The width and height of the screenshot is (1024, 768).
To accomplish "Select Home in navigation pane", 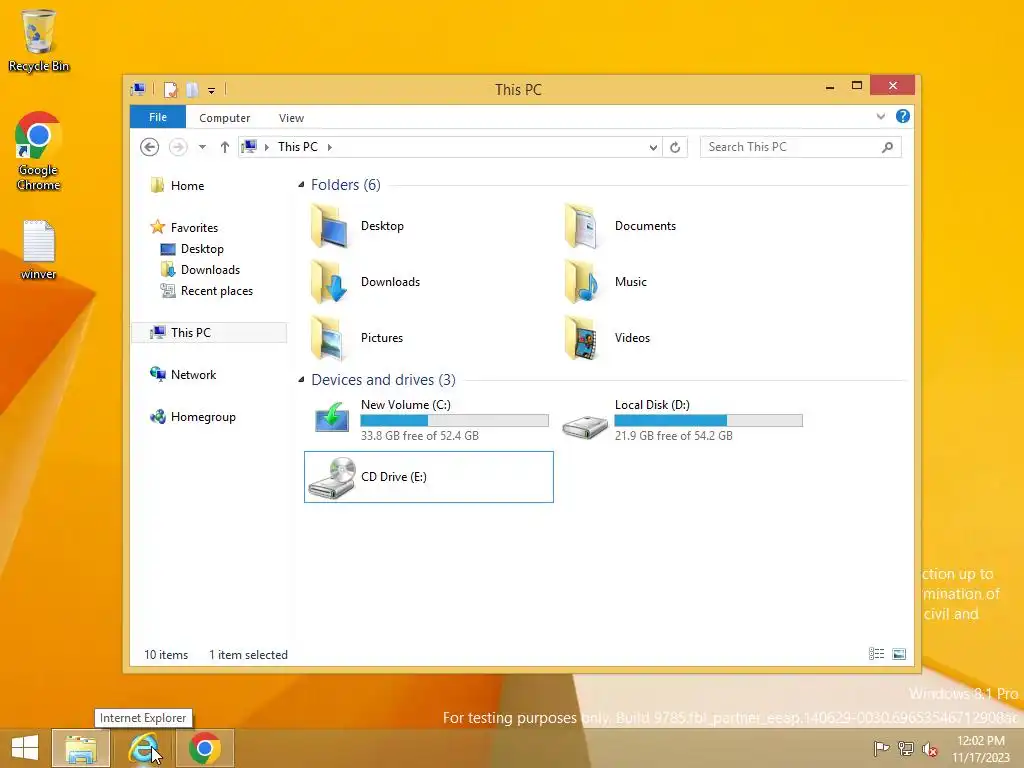I will 187,185.
